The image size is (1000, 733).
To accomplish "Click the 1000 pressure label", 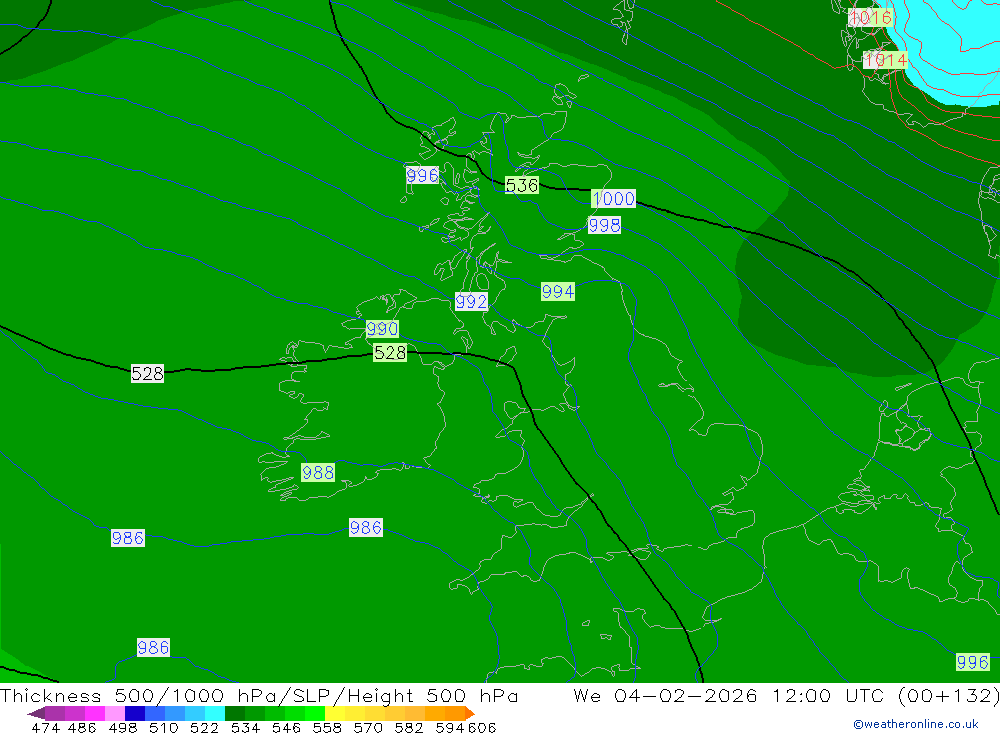I will (x=613, y=198).
